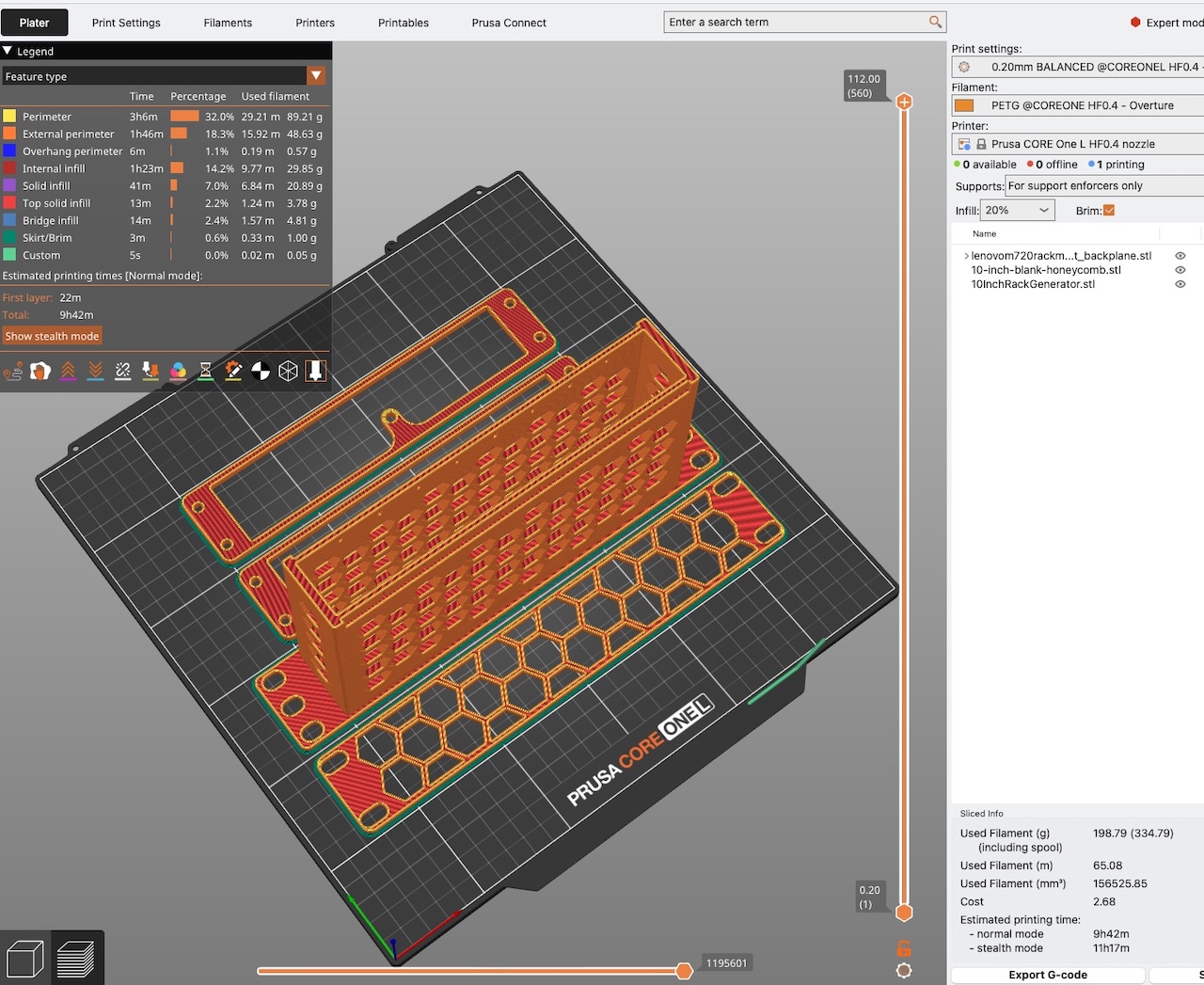
Task: Open the Infill 20% dropdown
Action: (x=1017, y=211)
